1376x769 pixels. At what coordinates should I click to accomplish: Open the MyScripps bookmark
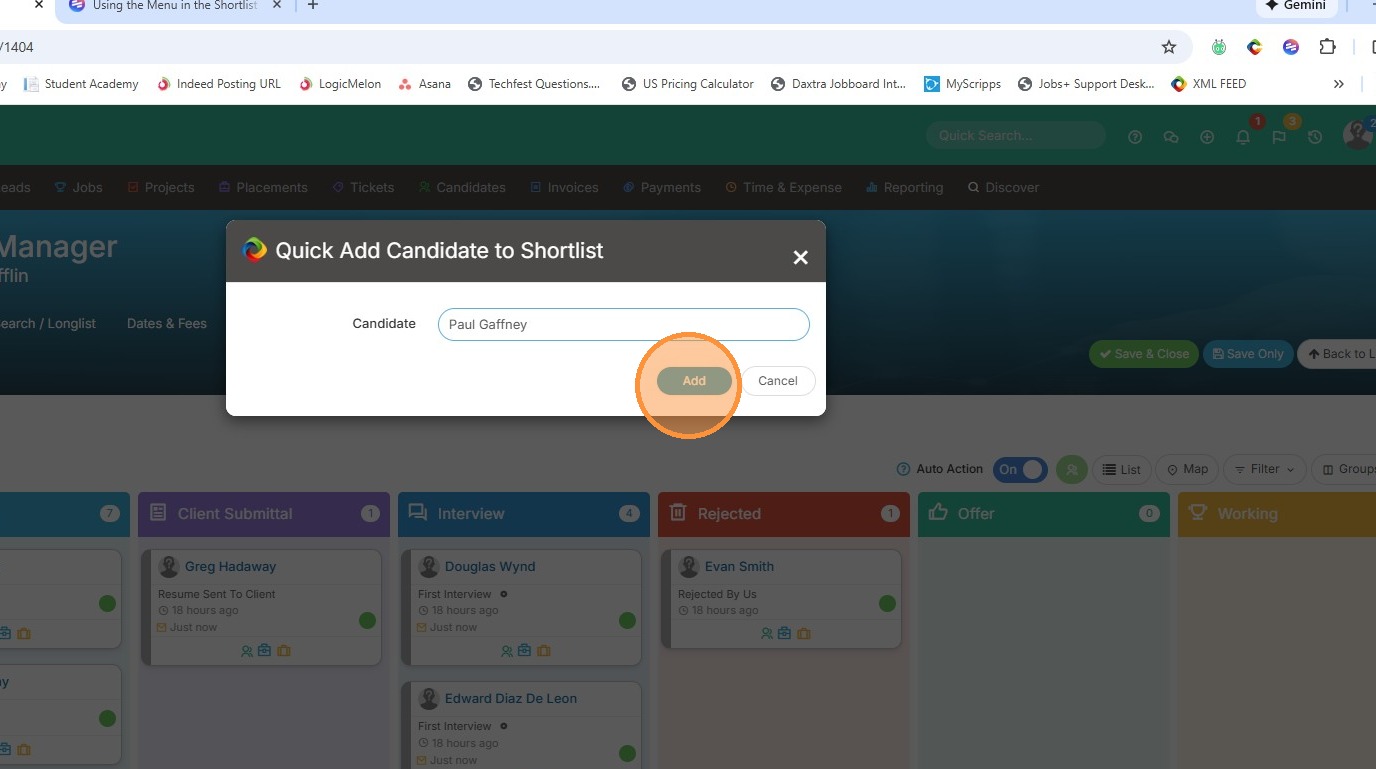click(x=963, y=84)
